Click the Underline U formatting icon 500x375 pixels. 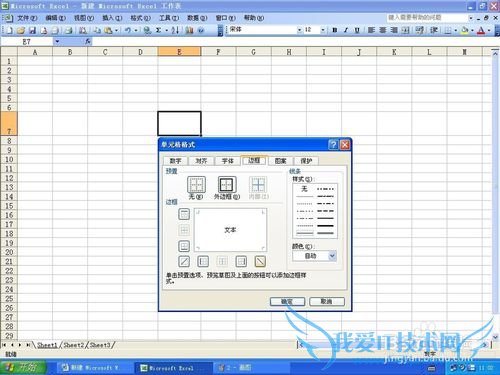(357, 30)
